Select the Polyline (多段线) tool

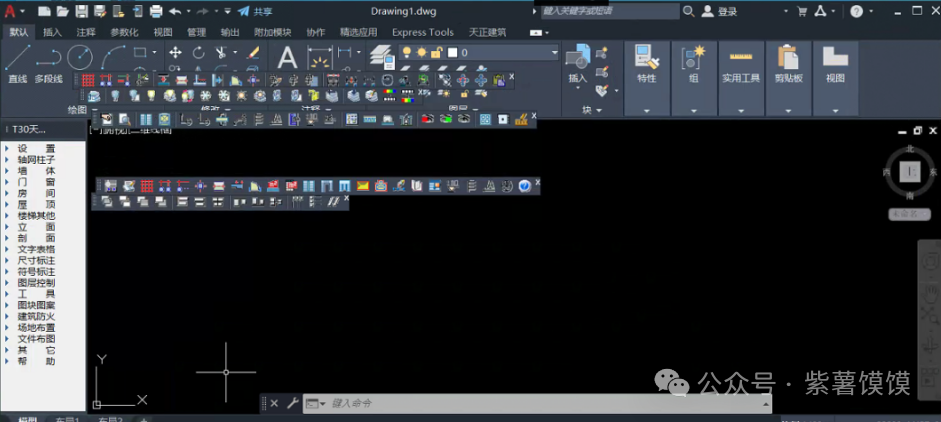(x=48, y=62)
